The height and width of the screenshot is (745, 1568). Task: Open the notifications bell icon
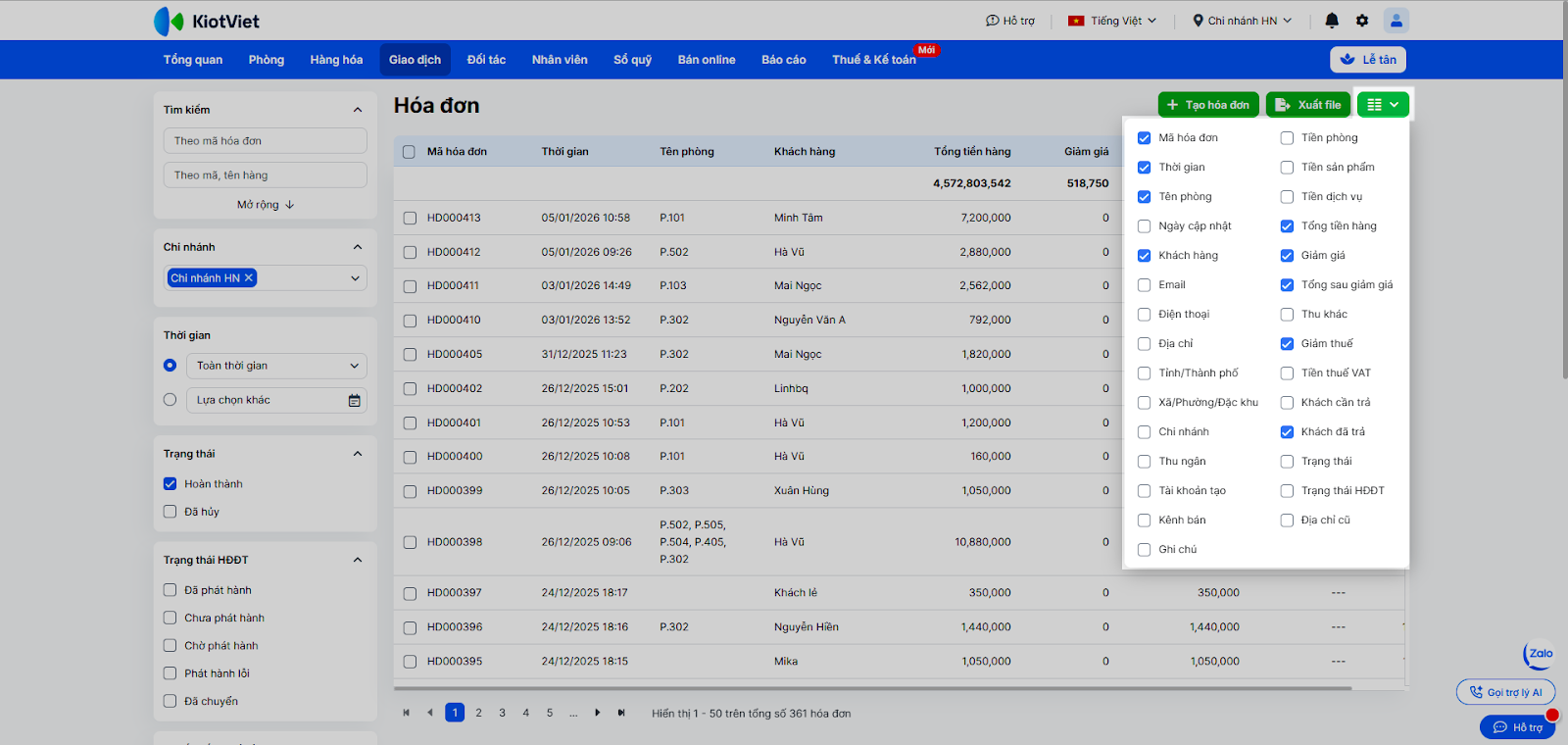pos(1332,21)
